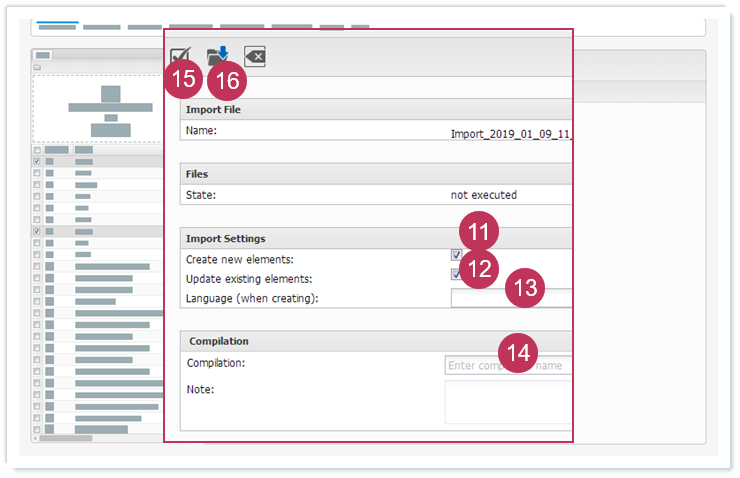Click the import file name value

point(510,132)
